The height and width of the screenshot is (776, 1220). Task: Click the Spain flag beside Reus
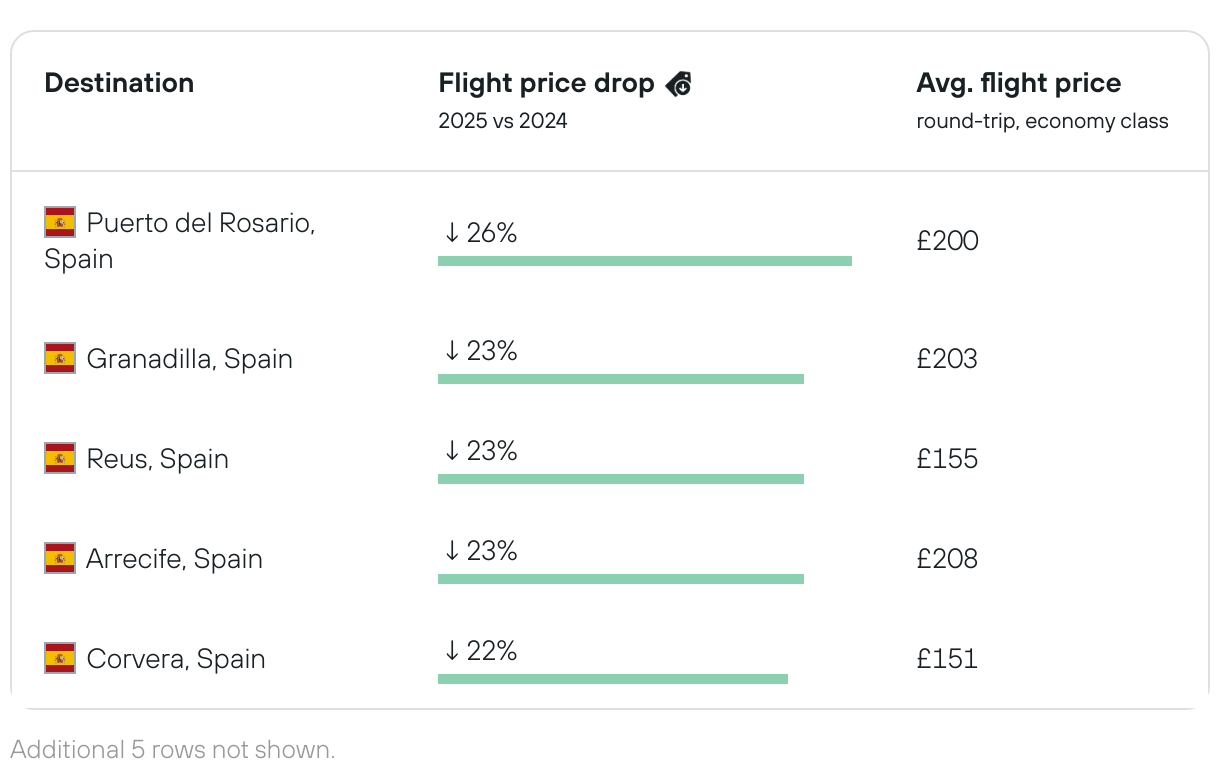point(60,458)
